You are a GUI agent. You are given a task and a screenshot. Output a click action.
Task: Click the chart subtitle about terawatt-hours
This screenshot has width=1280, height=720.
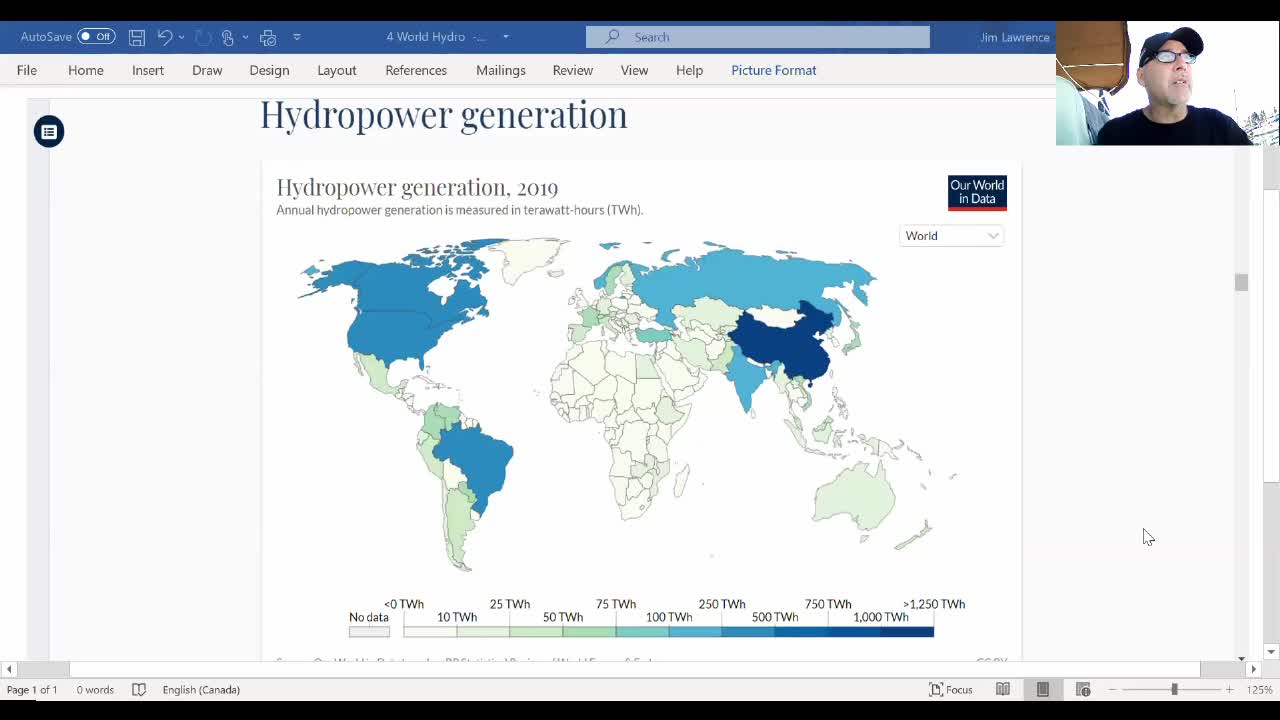tap(460, 210)
